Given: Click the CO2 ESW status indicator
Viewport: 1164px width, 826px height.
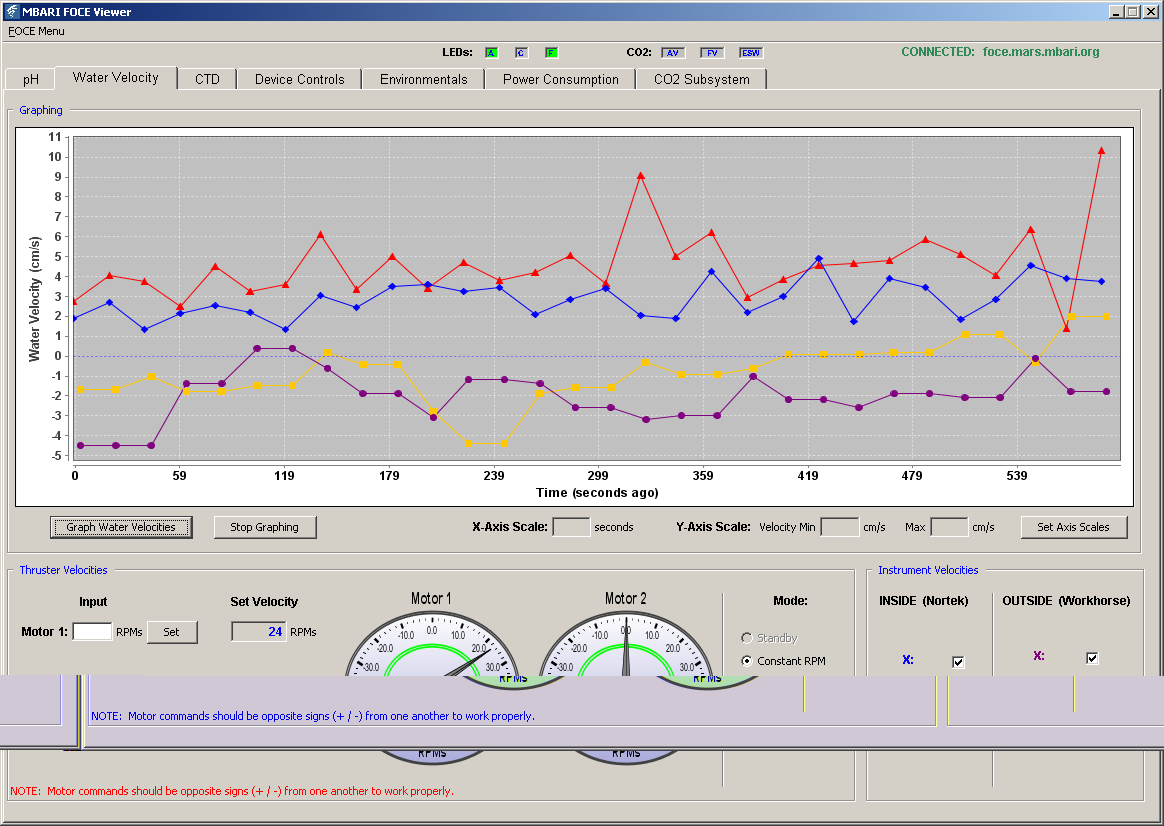Looking at the screenshot, I should pyautogui.click(x=751, y=53).
